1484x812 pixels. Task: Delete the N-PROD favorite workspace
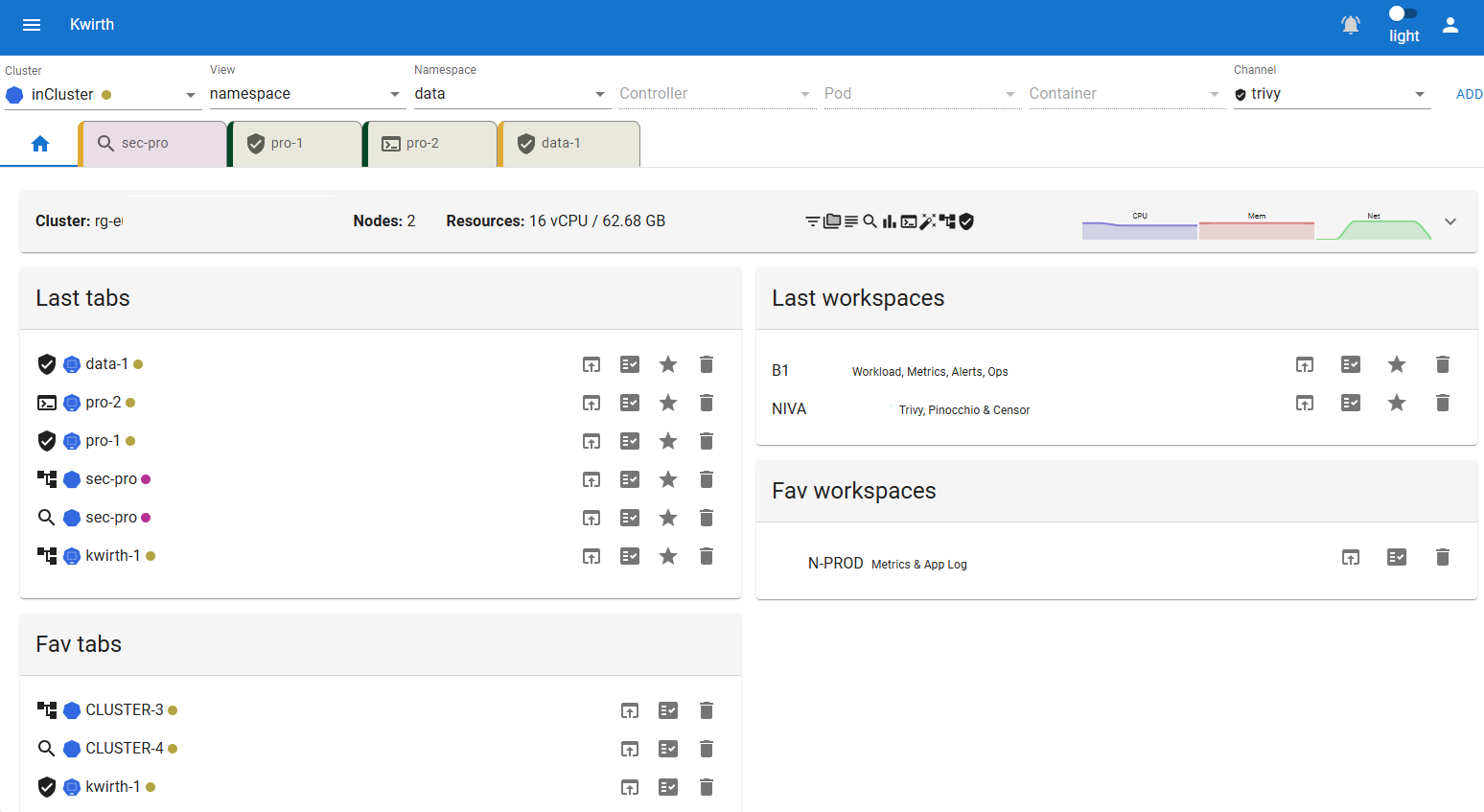point(1443,557)
